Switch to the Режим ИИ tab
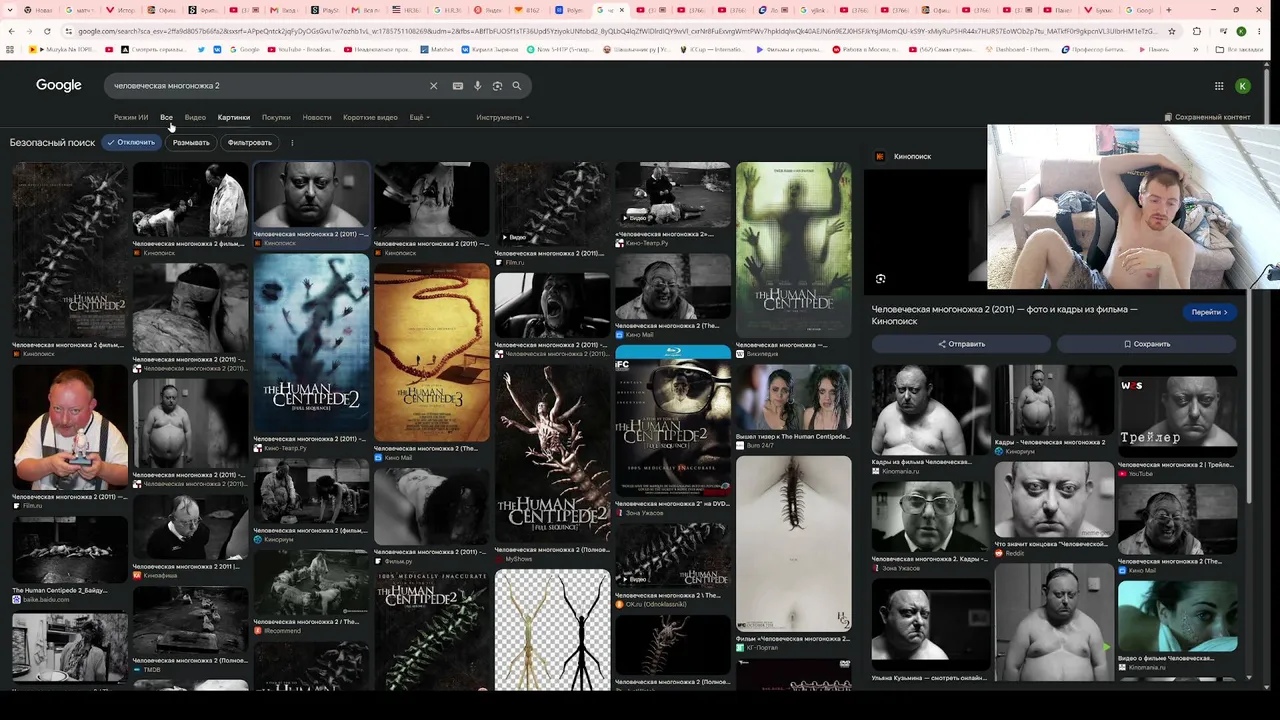The height and width of the screenshot is (720, 1280). (131, 118)
